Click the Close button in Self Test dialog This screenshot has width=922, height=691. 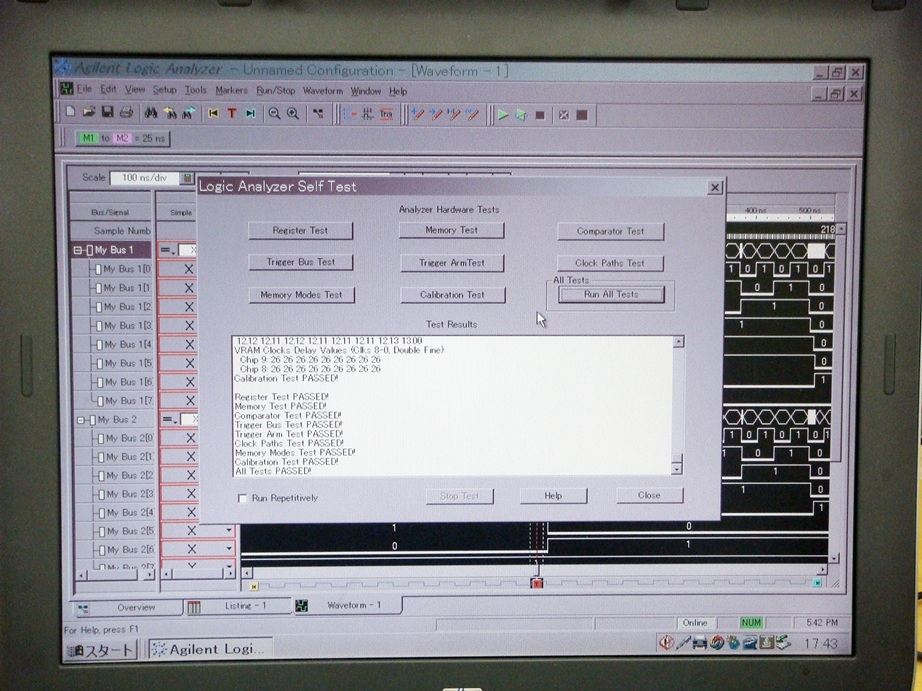[x=650, y=495]
